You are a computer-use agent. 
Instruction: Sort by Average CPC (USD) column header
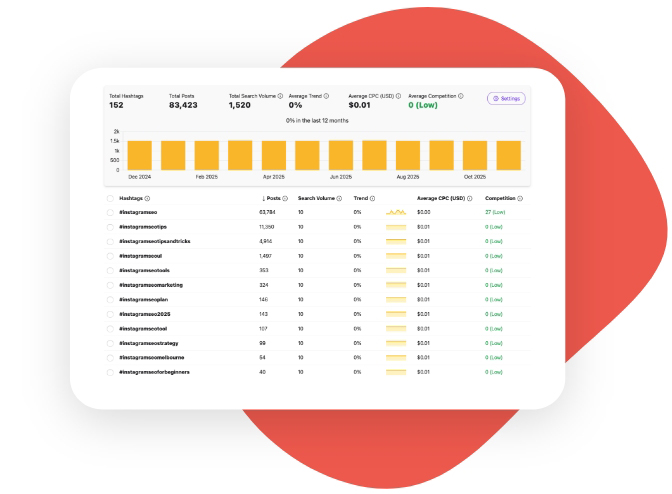(x=441, y=198)
